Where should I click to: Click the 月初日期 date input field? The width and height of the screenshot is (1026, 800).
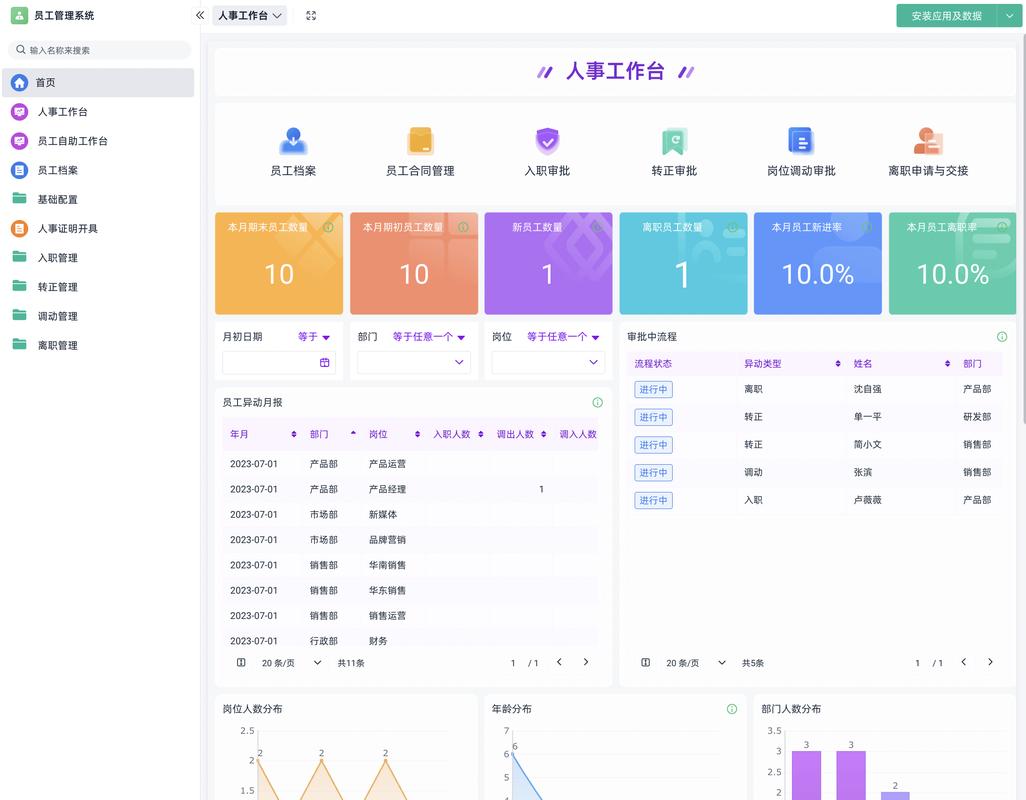(279, 362)
